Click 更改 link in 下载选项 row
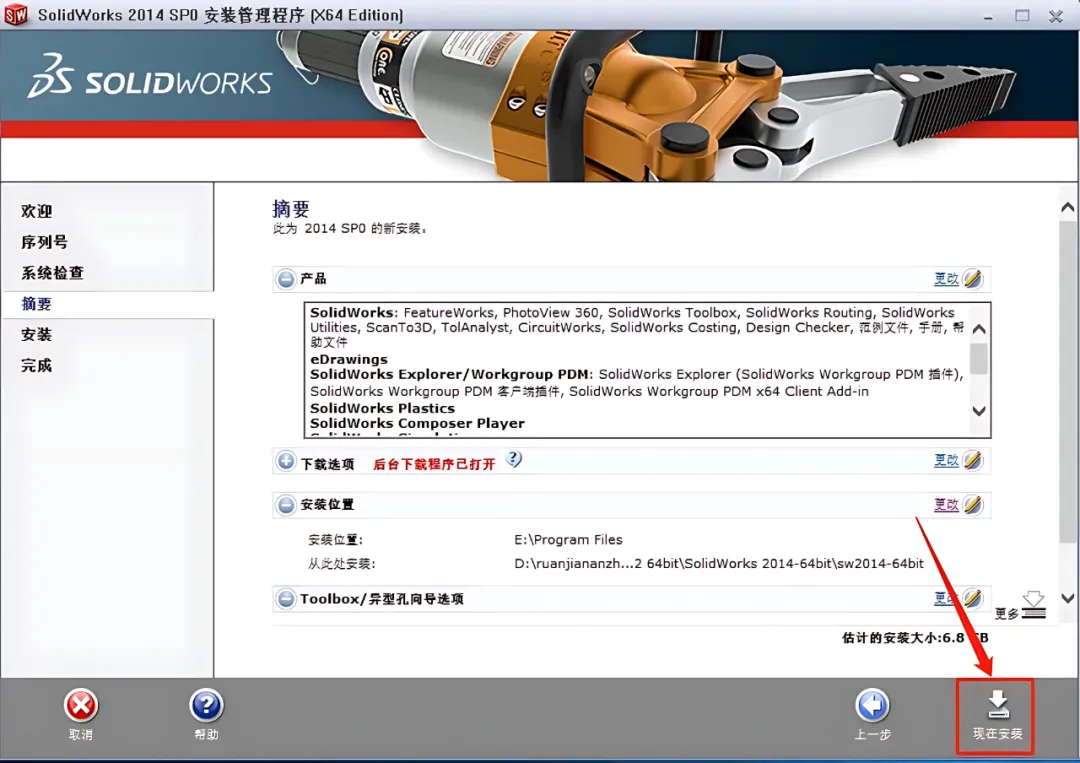 pyautogui.click(x=946, y=460)
